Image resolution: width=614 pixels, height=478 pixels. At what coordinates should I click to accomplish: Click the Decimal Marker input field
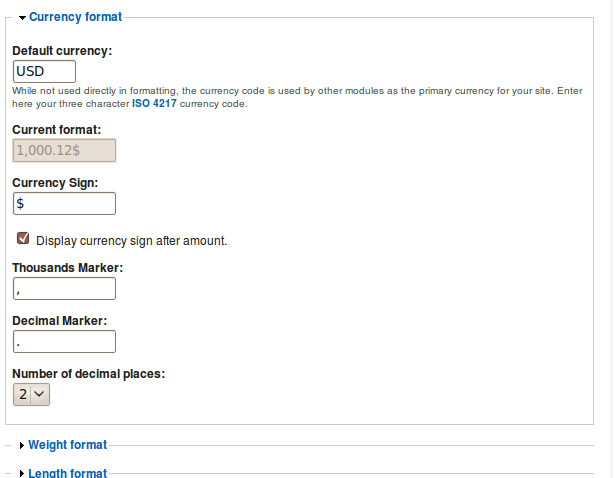(x=64, y=341)
